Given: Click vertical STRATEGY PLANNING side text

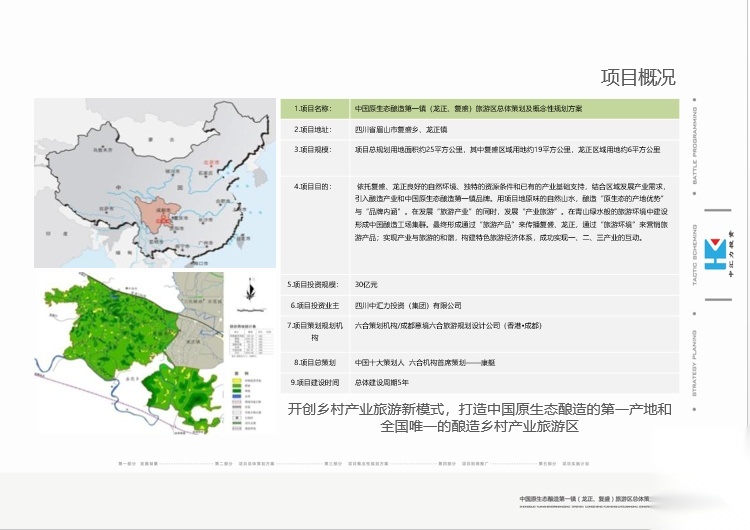Looking at the screenshot, I should click(695, 362).
